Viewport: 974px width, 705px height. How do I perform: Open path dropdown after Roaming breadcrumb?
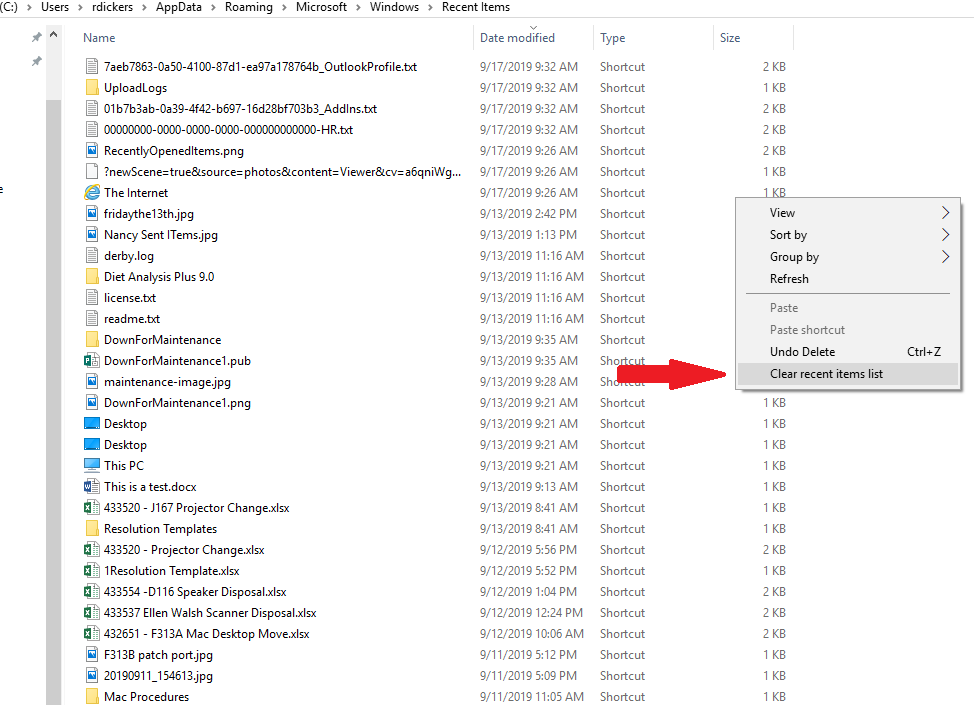tap(284, 7)
